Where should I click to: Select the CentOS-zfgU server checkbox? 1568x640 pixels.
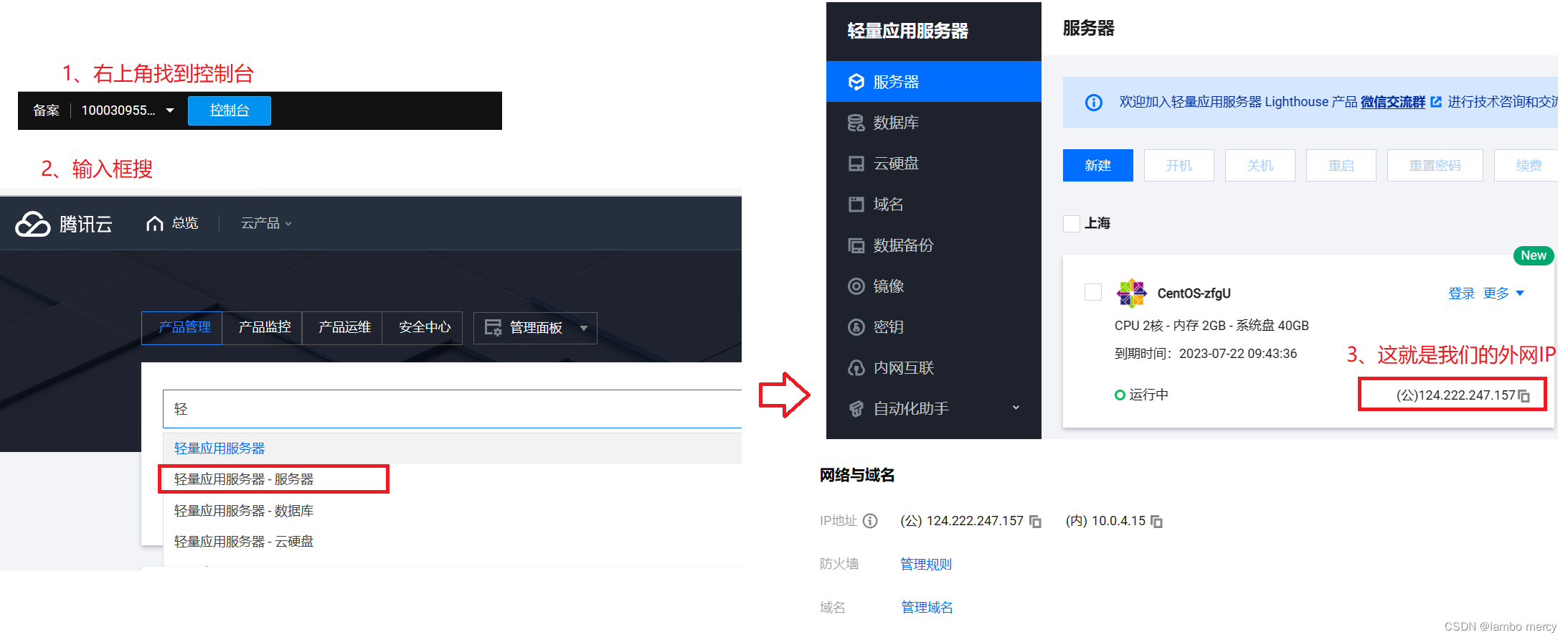click(x=1093, y=292)
